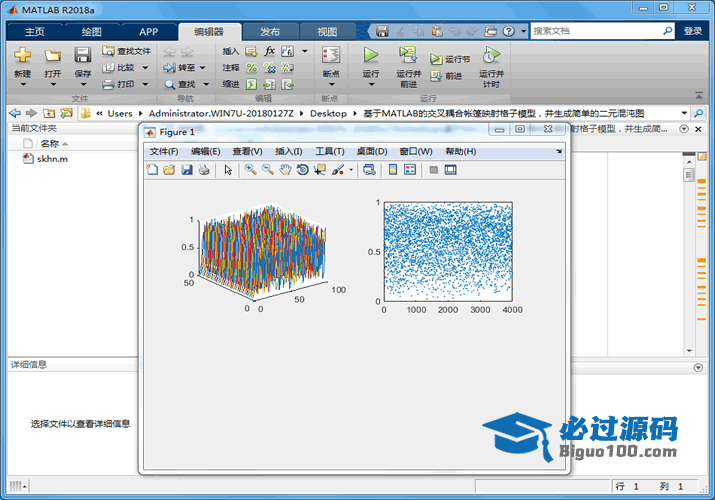Click the back arrow in address bar
This screenshot has height=500, width=715.
[x=15, y=113]
